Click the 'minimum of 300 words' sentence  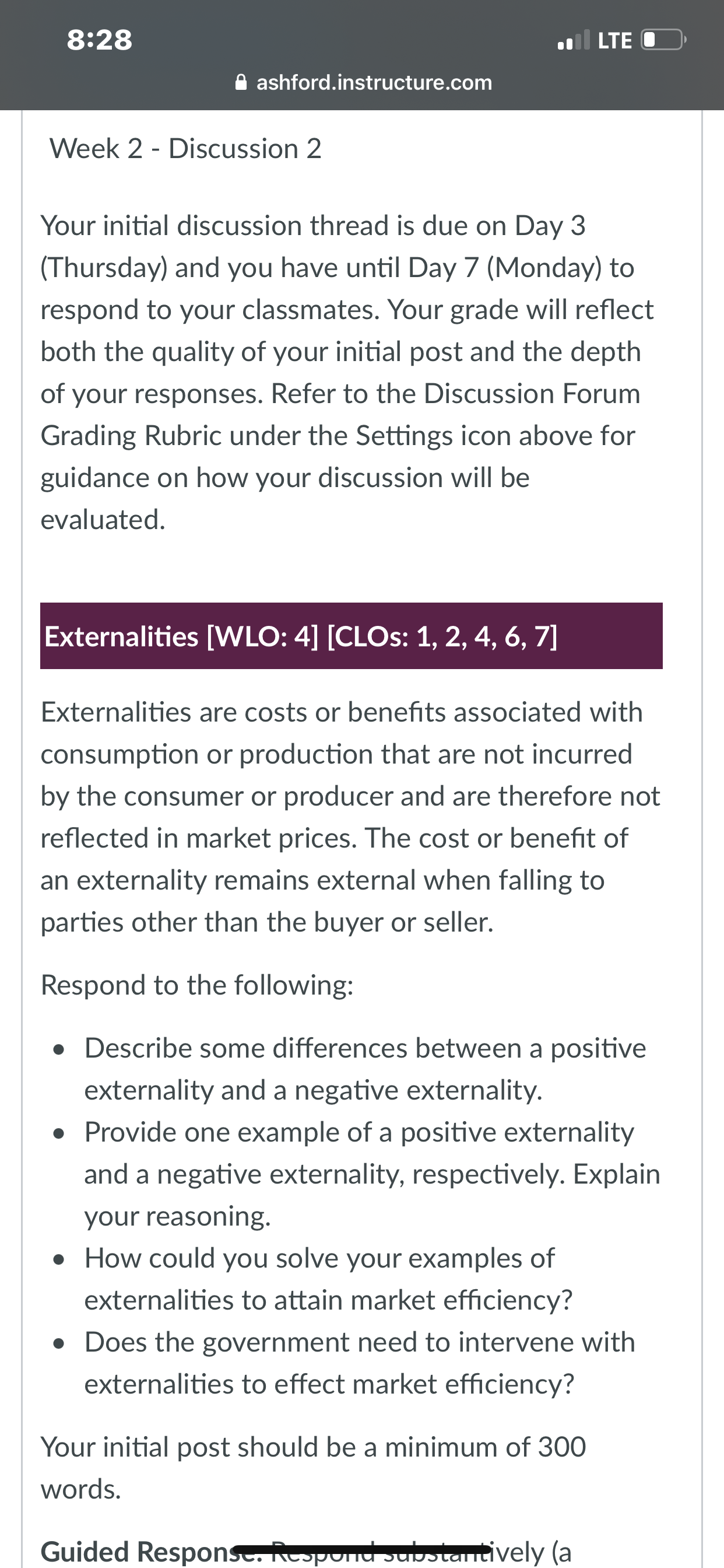click(314, 1468)
